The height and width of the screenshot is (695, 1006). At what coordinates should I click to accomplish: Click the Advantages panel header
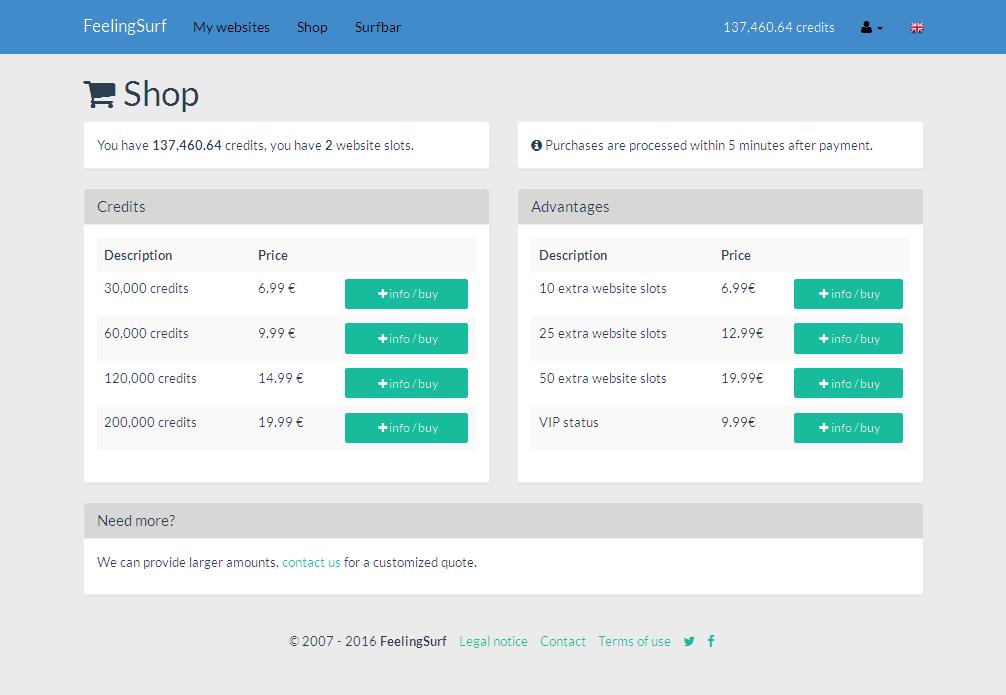coord(720,207)
